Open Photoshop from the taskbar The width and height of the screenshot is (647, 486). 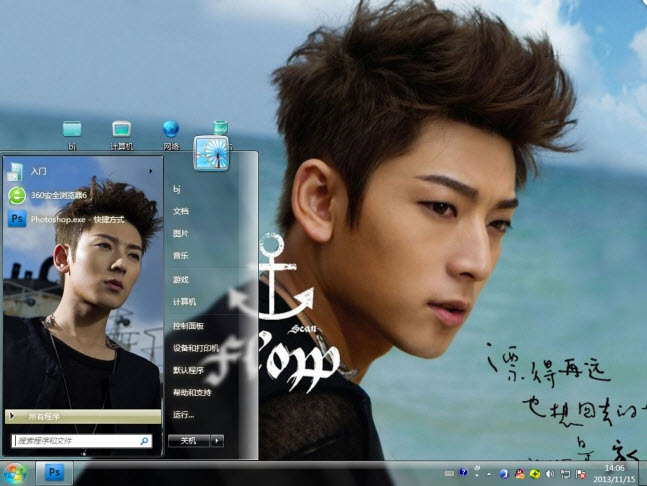tap(54, 473)
